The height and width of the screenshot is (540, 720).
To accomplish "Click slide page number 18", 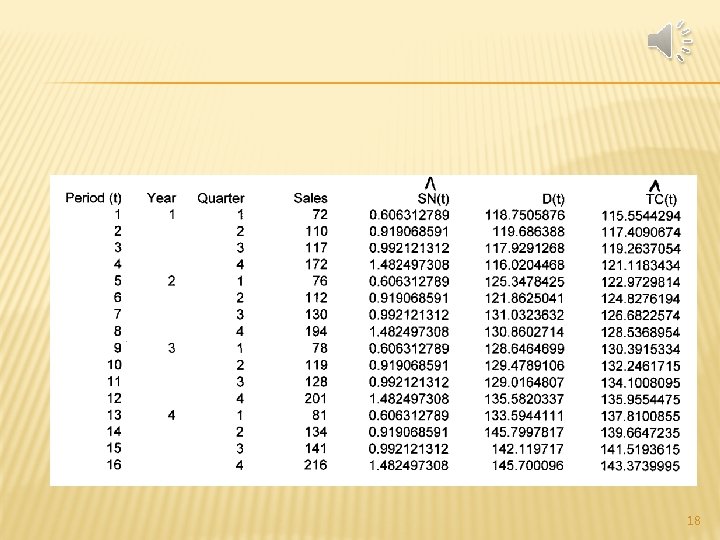I will [694, 521].
